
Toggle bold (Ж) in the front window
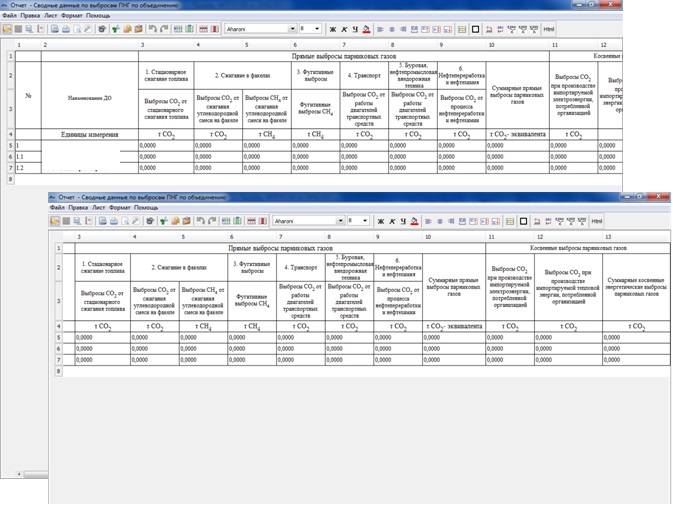[379, 220]
